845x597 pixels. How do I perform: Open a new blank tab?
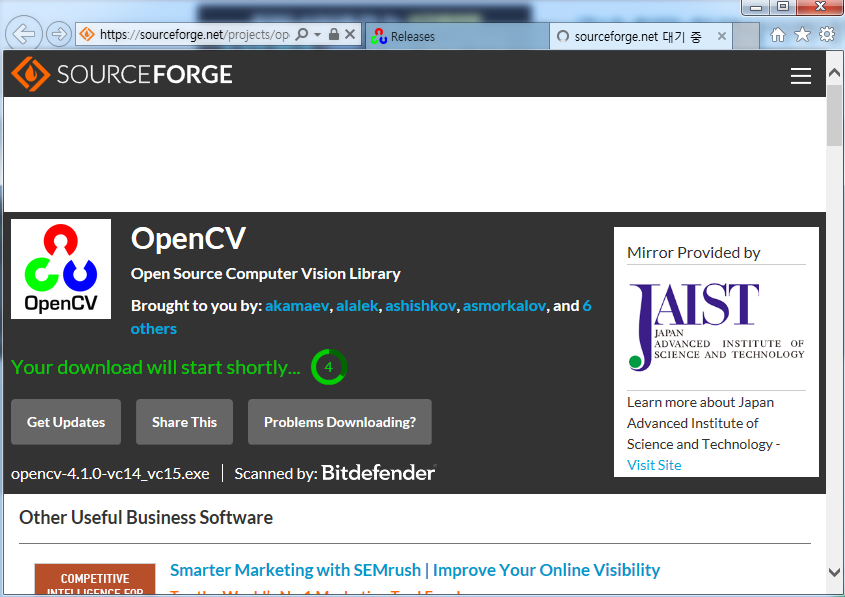click(746, 36)
